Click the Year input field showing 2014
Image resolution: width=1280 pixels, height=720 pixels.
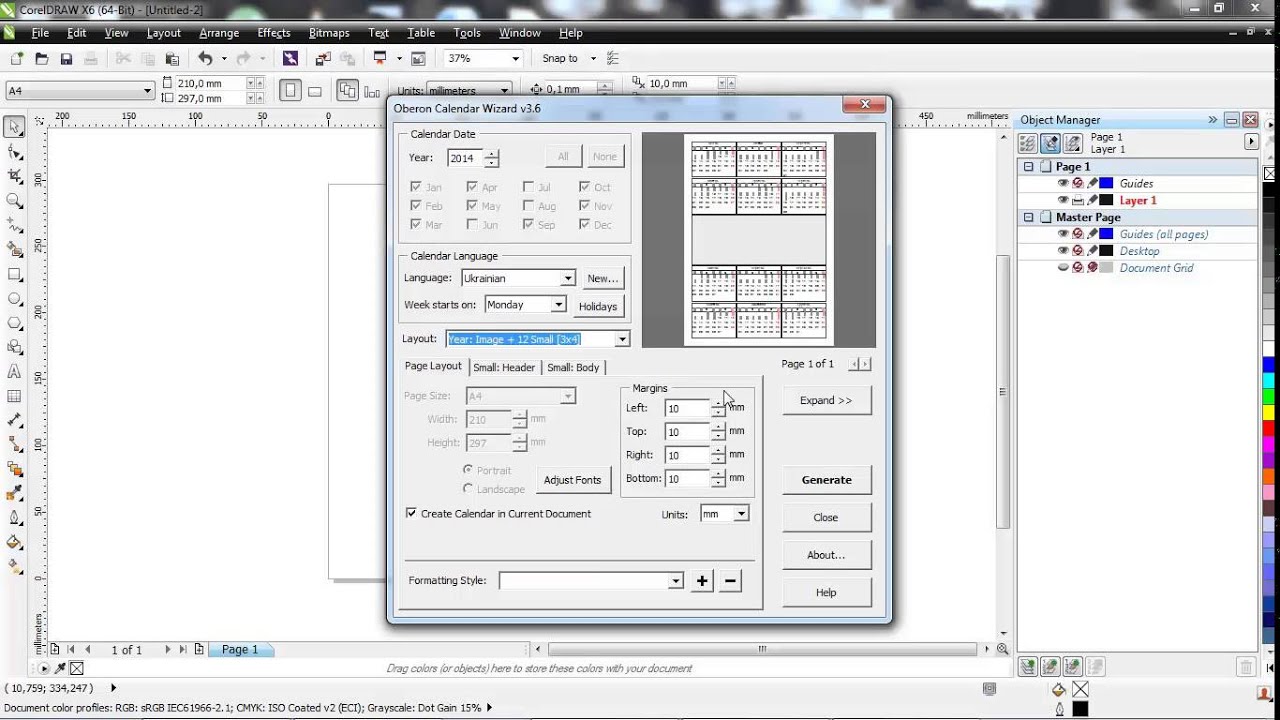click(466, 158)
